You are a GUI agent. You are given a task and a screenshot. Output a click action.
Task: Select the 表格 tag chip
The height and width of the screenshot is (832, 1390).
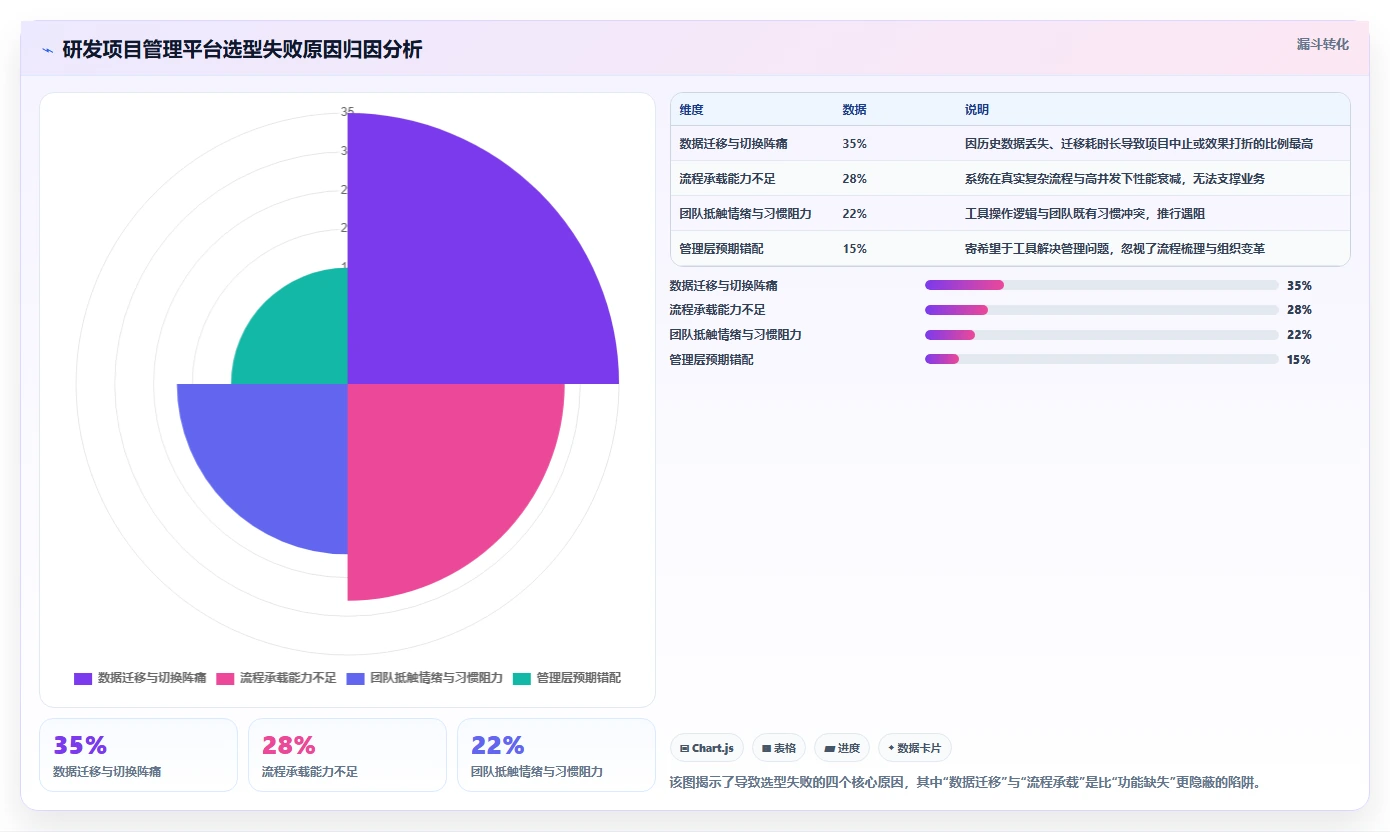click(779, 748)
